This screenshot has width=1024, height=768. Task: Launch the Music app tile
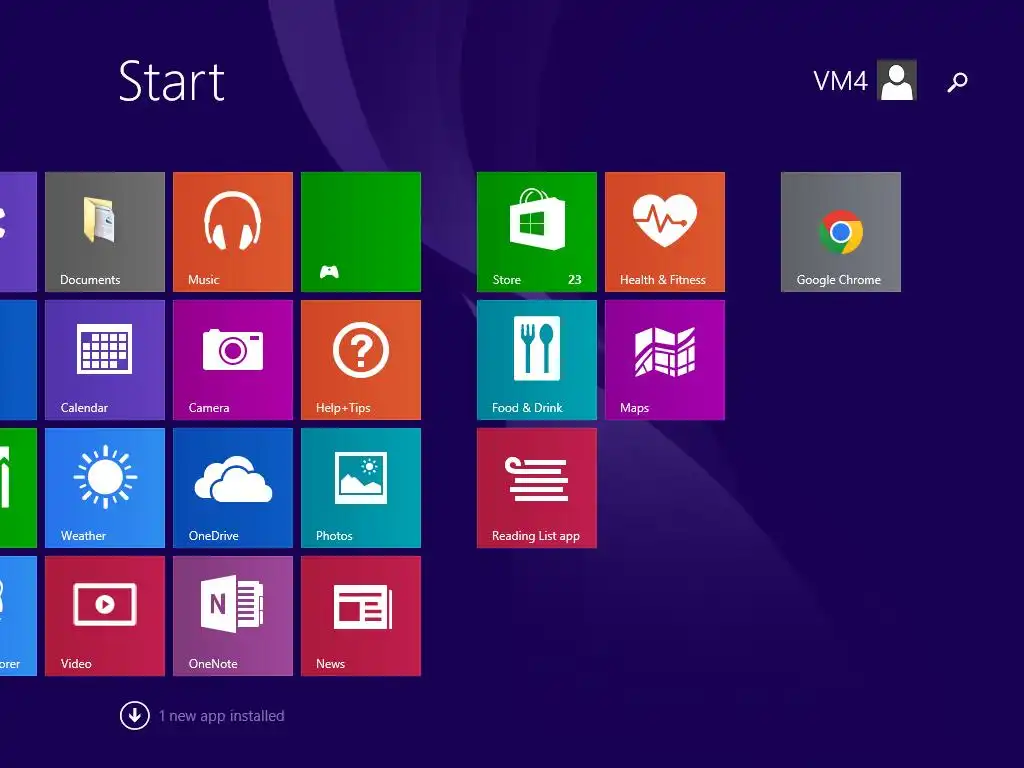coord(232,232)
